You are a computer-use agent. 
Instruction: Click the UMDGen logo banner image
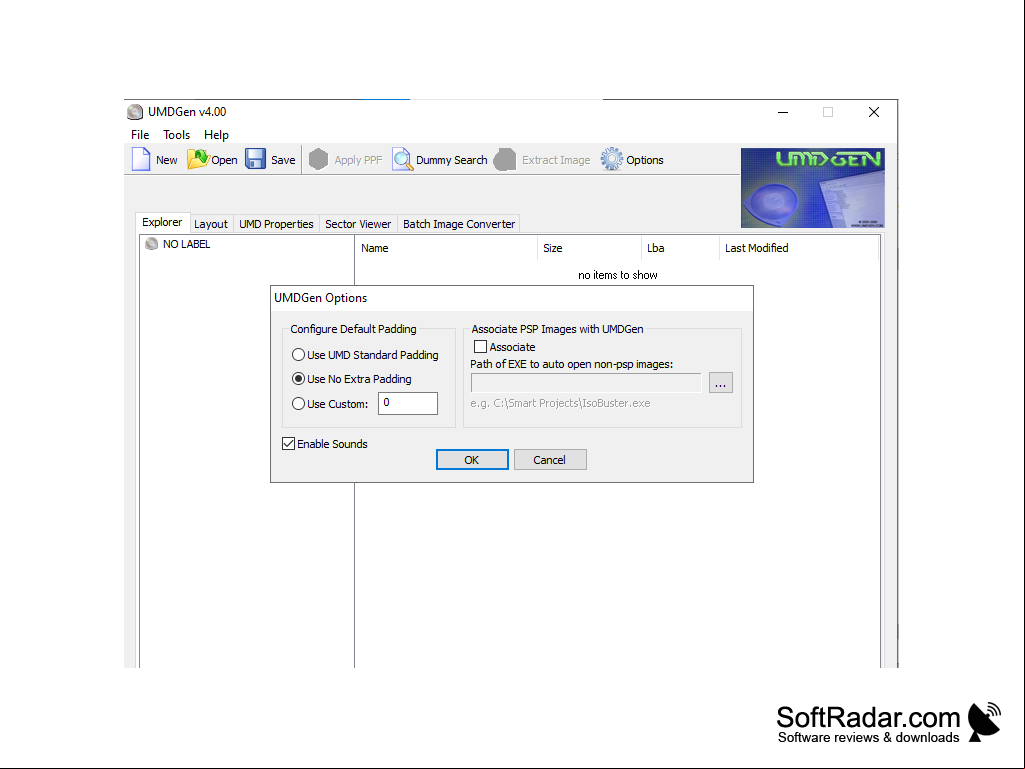pyautogui.click(x=813, y=188)
